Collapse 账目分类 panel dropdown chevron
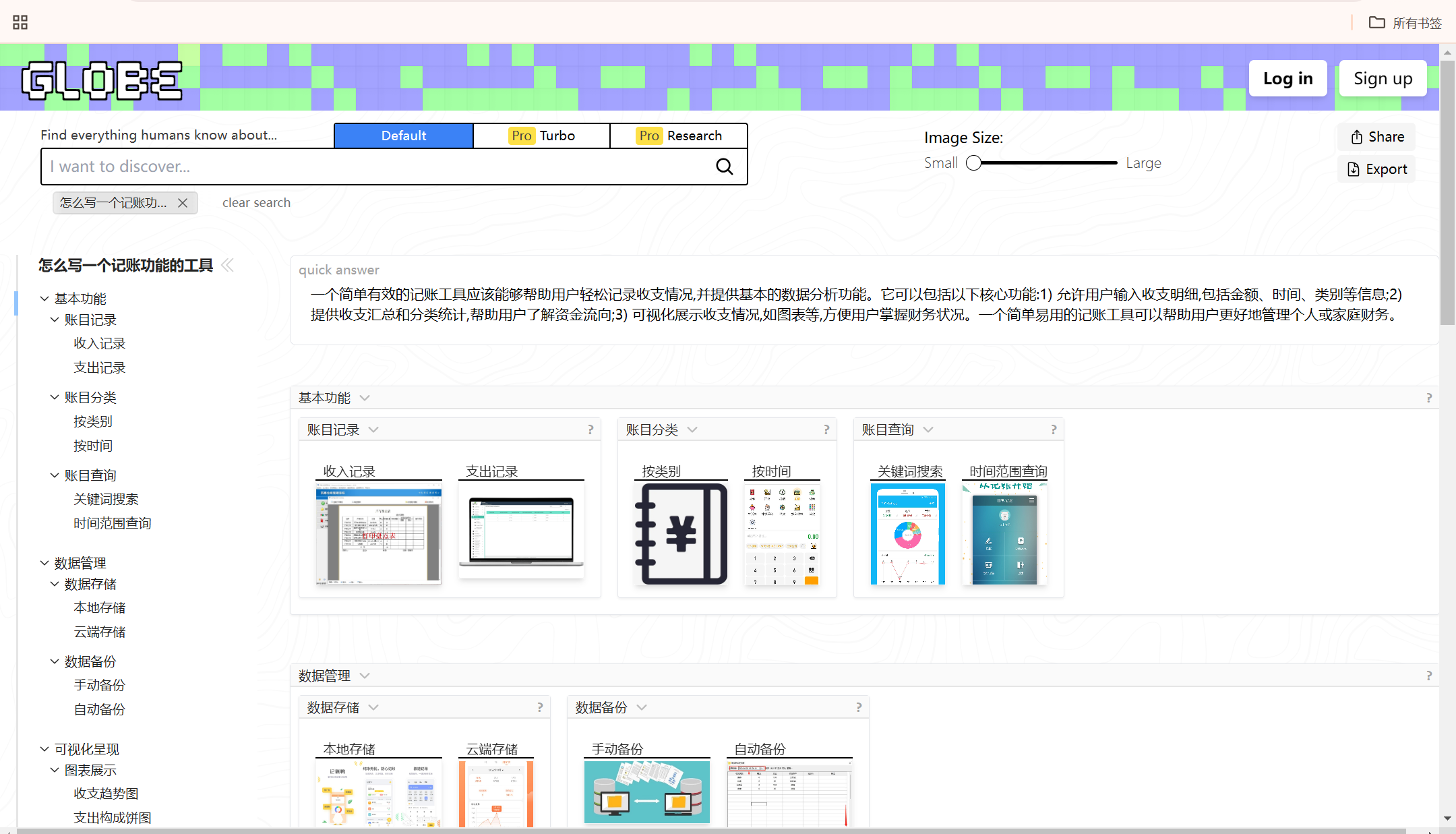 (692, 429)
